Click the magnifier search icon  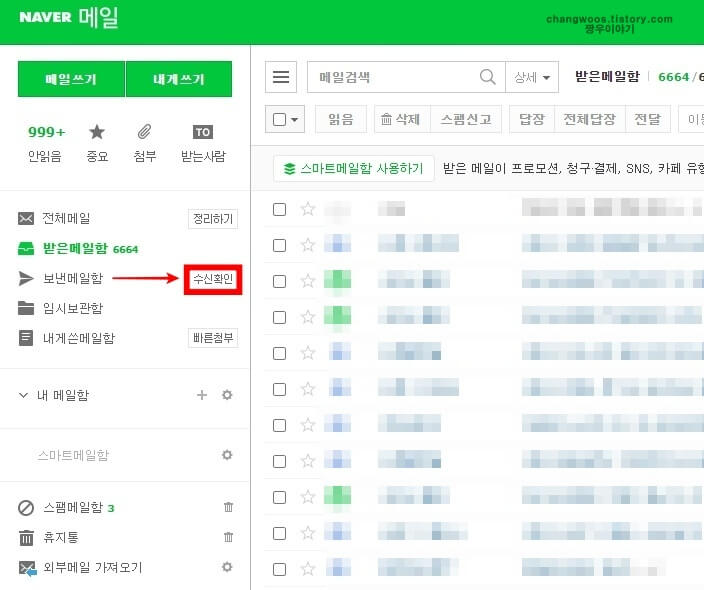tap(487, 77)
